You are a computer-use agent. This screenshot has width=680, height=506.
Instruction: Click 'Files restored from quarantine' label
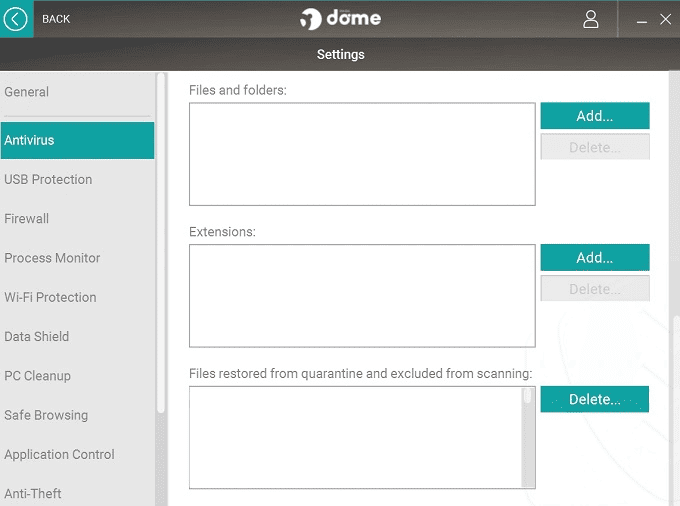click(360, 374)
